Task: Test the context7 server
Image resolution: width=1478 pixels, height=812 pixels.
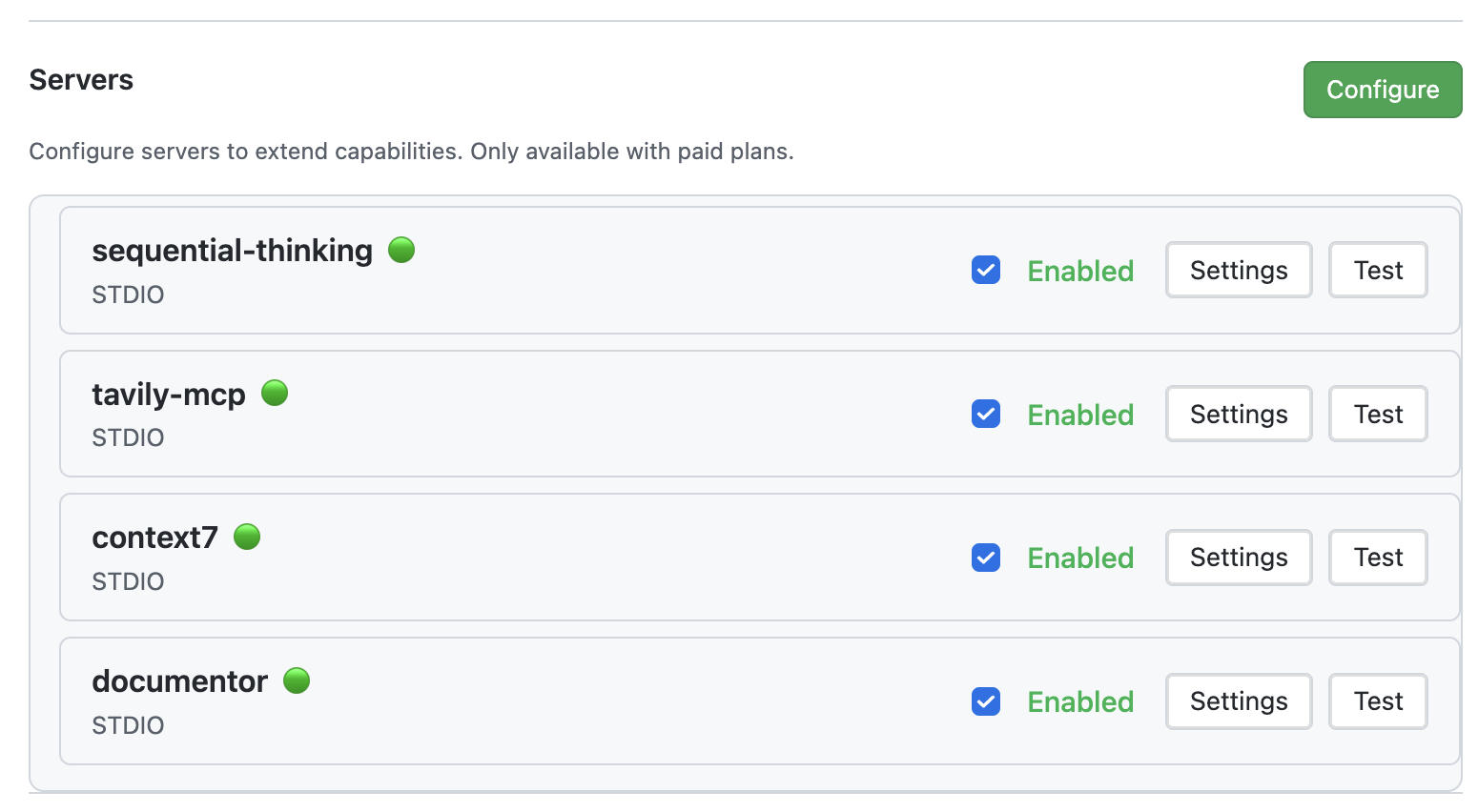Action: click(1377, 558)
